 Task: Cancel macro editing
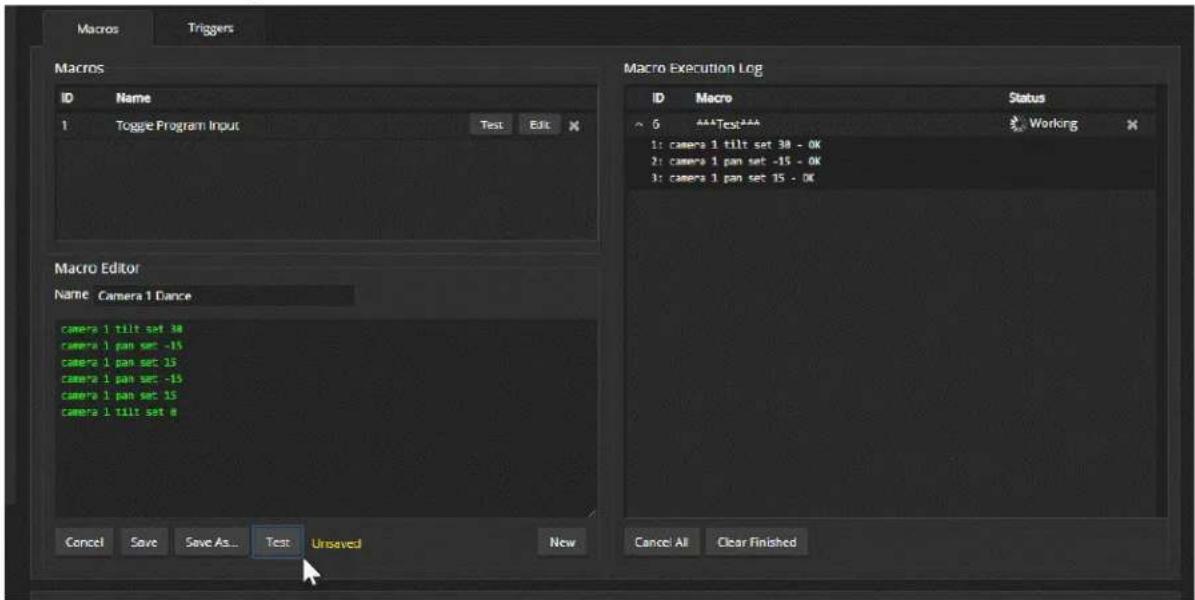(84, 542)
